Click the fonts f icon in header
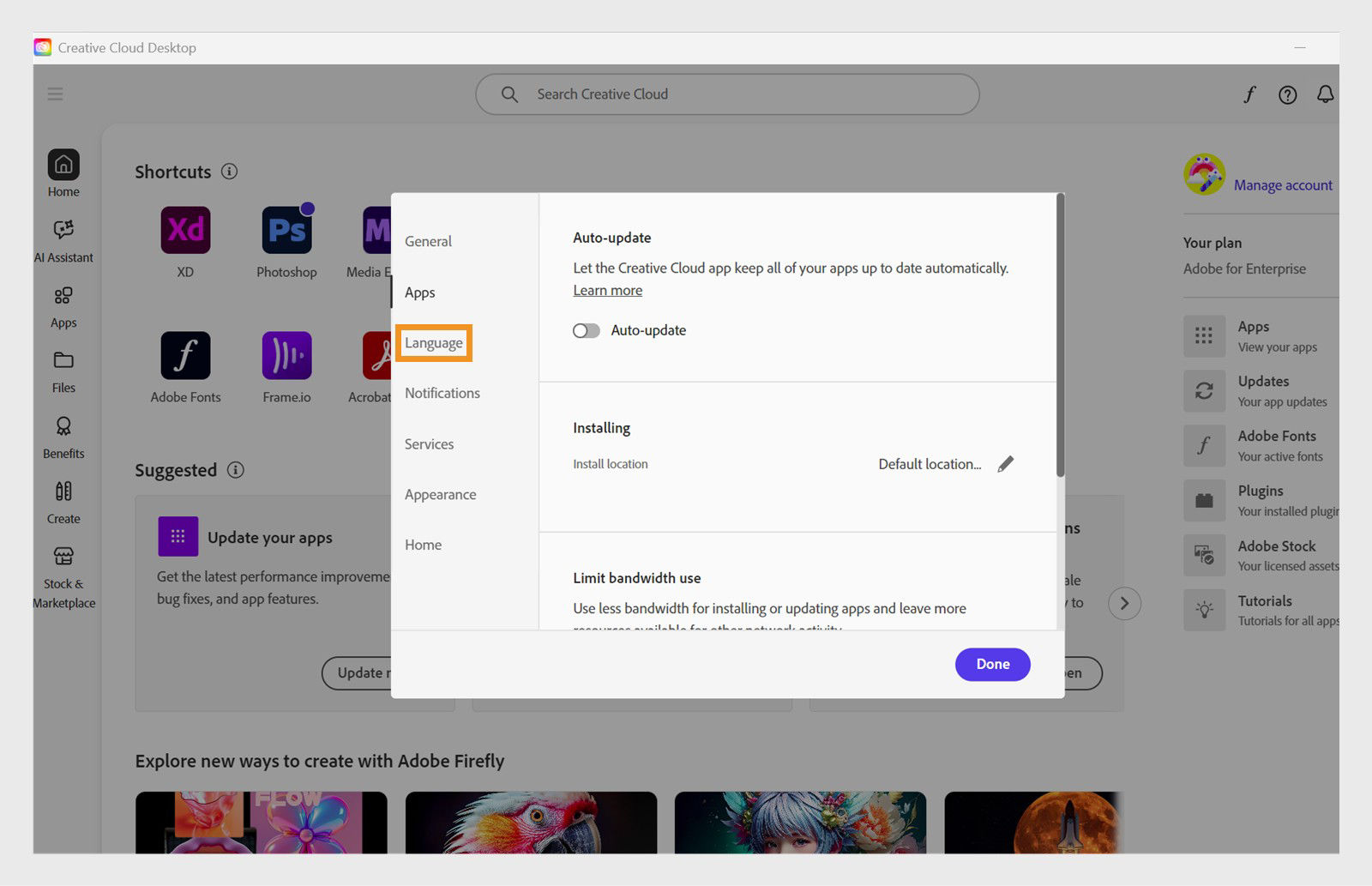The height and width of the screenshot is (886, 1372). pos(1249,94)
